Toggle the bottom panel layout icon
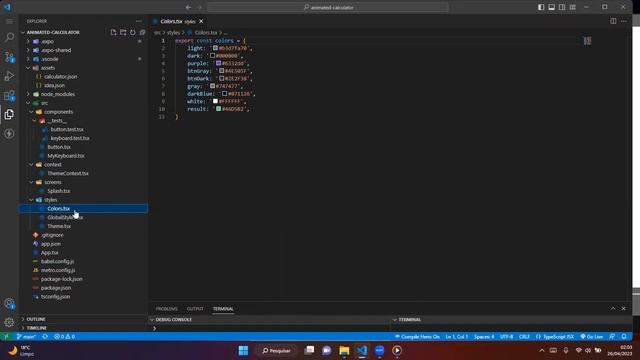The image size is (640, 360). tap(551, 7)
